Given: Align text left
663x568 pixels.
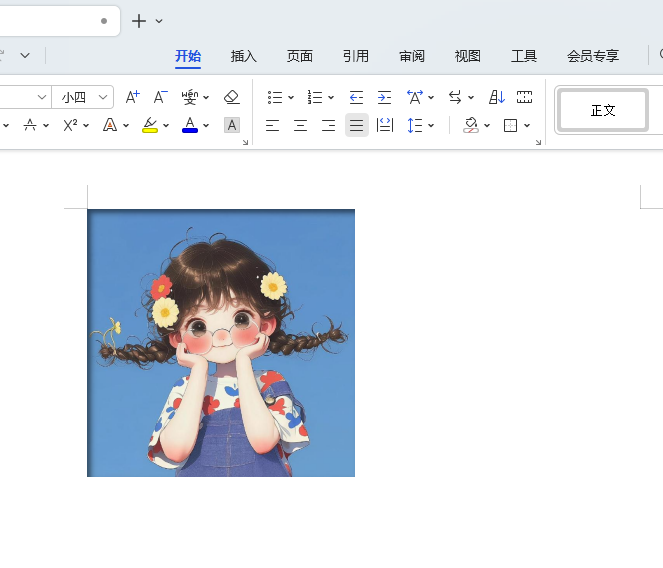Looking at the screenshot, I should click(272, 125).
